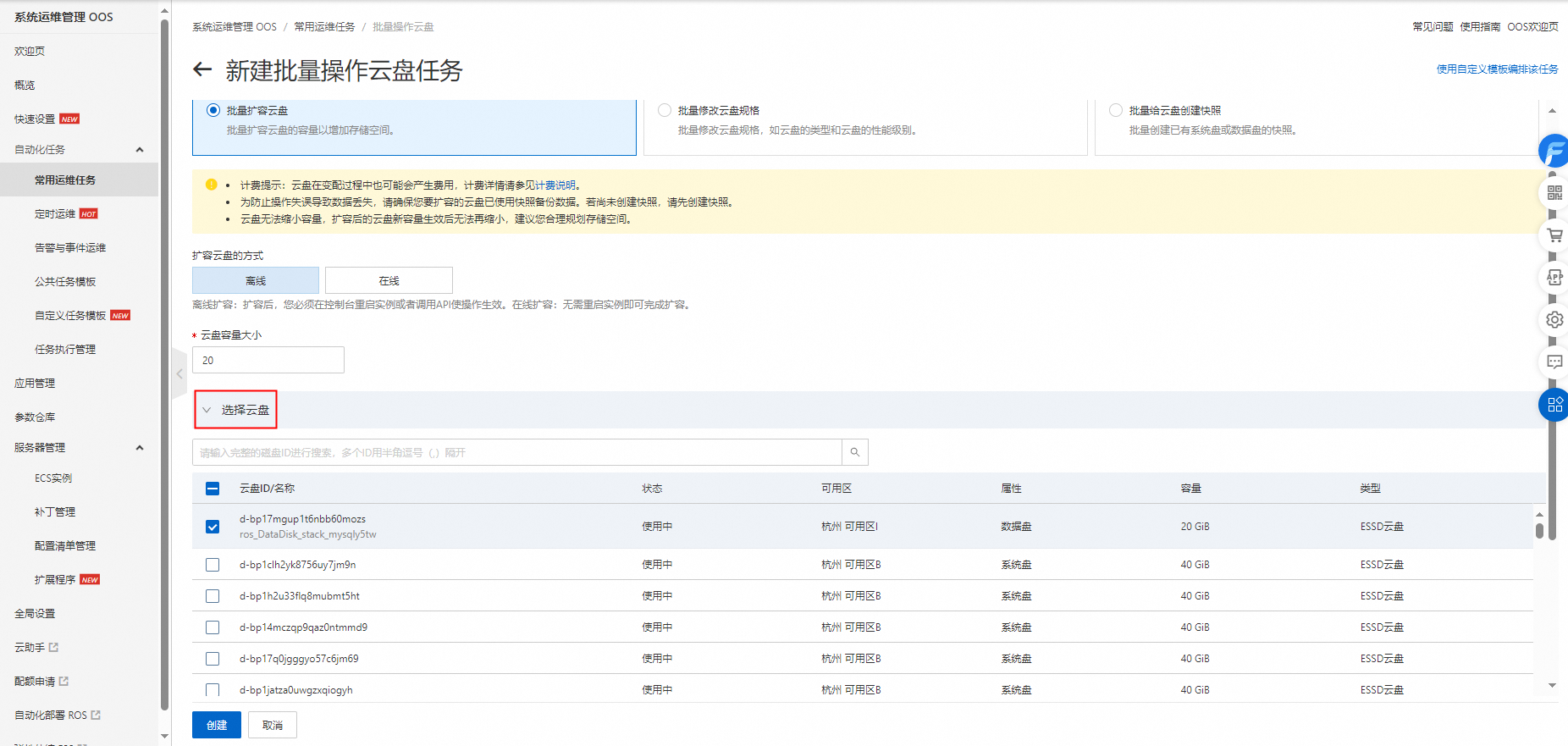
Task: Click external link icon beside 自动化部署 ROS
Action: click(96, 715)
